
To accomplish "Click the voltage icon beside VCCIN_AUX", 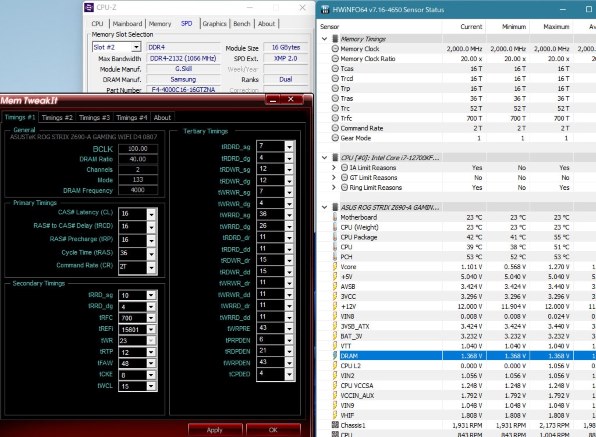I will 335,395.
